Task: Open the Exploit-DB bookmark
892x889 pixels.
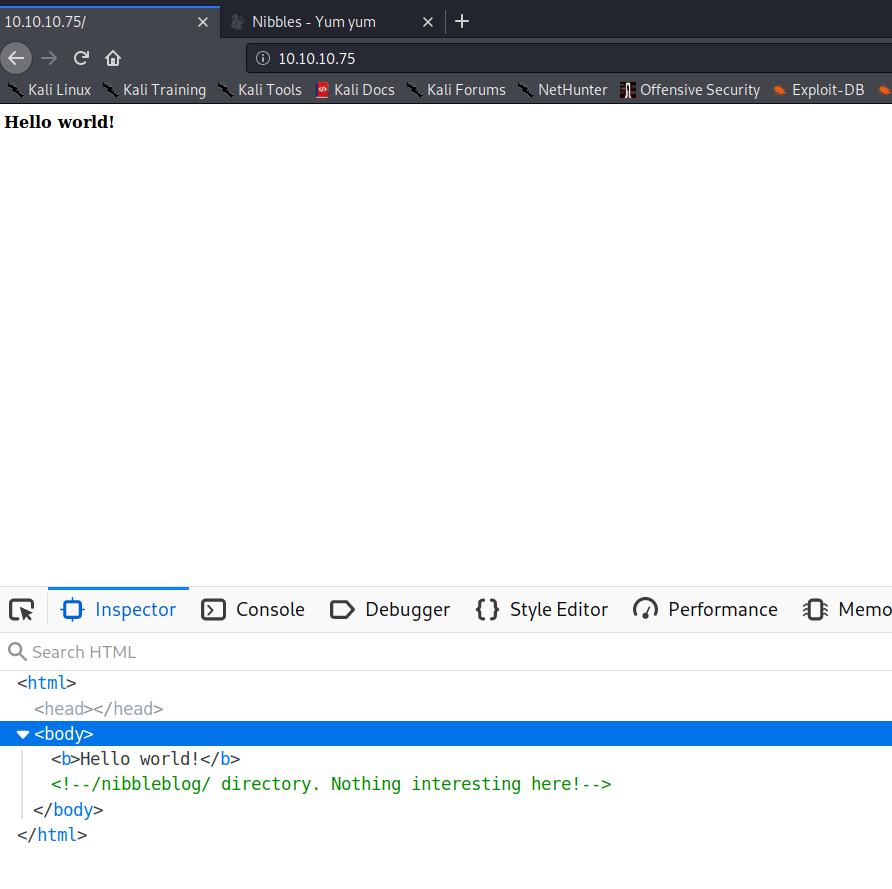Action: coord(818,90)
